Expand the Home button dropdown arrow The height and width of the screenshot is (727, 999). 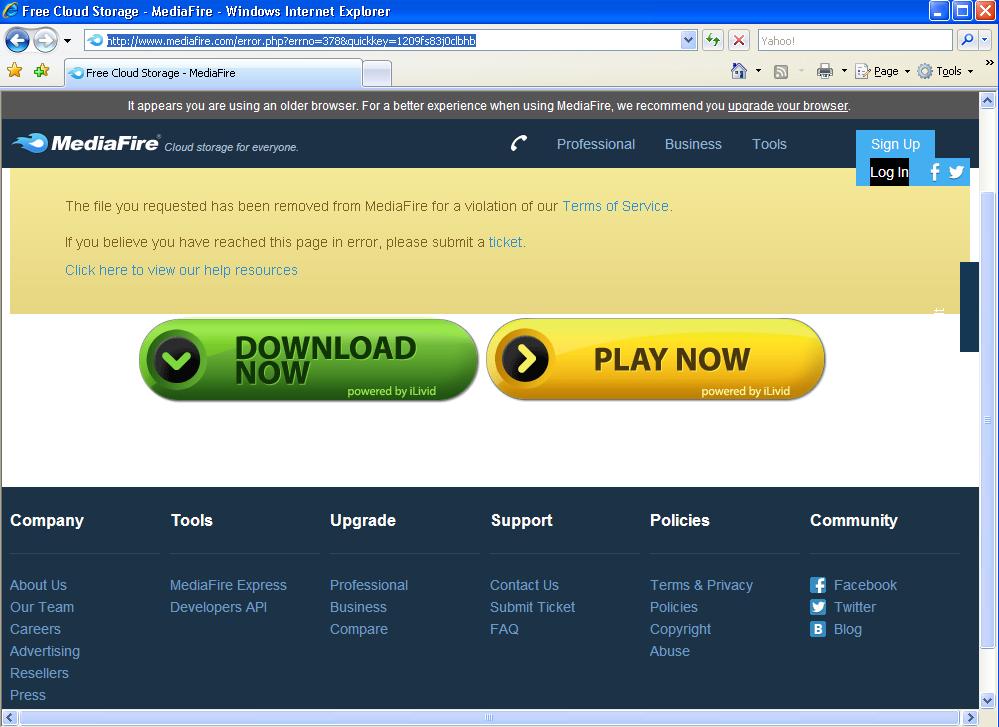pos(758,71)
